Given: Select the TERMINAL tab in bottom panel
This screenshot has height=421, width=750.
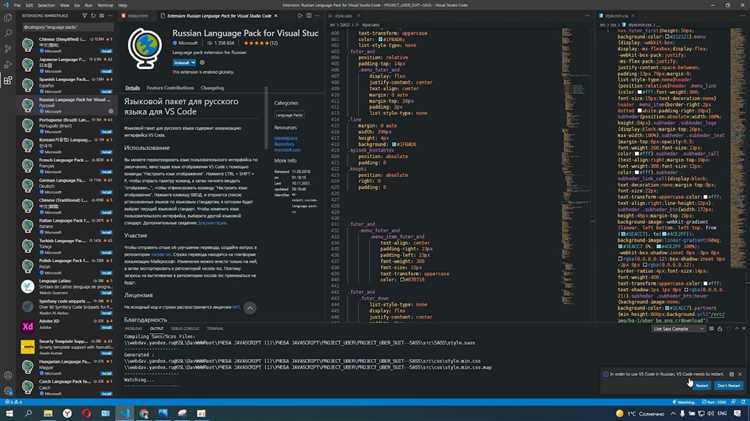Looking at the screenshot, I should [213, 328].
